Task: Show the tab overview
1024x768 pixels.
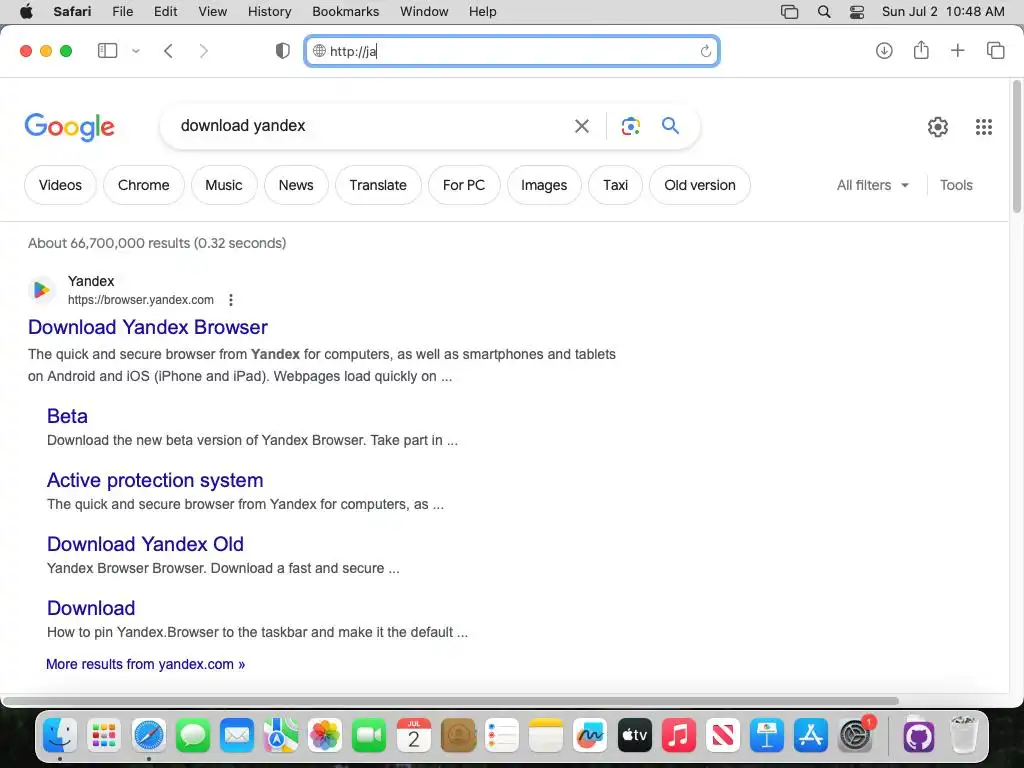Action: point(995,50)
